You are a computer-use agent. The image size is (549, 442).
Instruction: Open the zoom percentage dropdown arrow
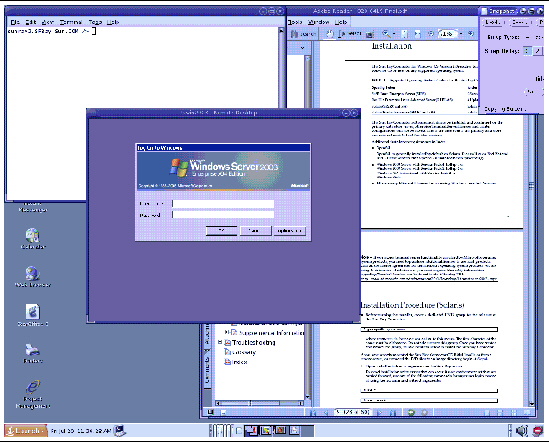(x=461, y=34)
